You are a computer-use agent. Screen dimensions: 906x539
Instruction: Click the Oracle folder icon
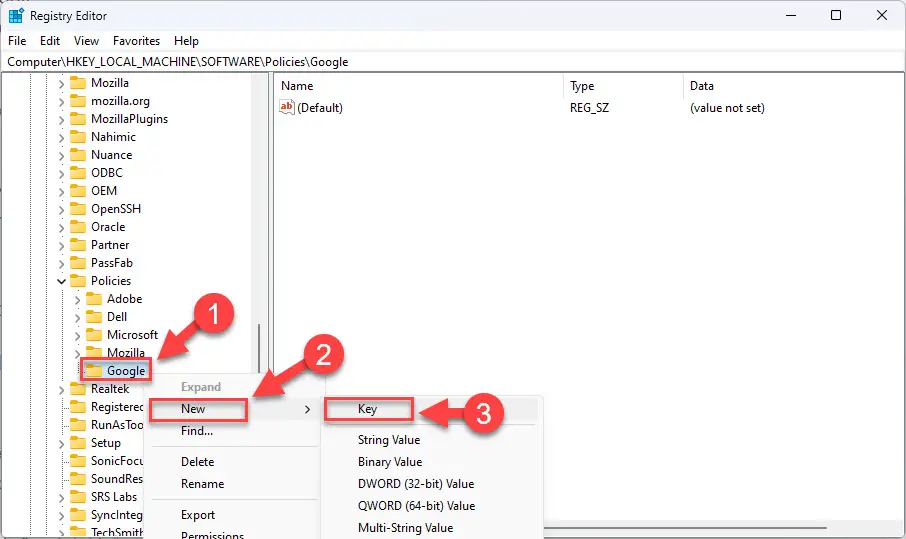pyautogui.click(x=78, y=227)
